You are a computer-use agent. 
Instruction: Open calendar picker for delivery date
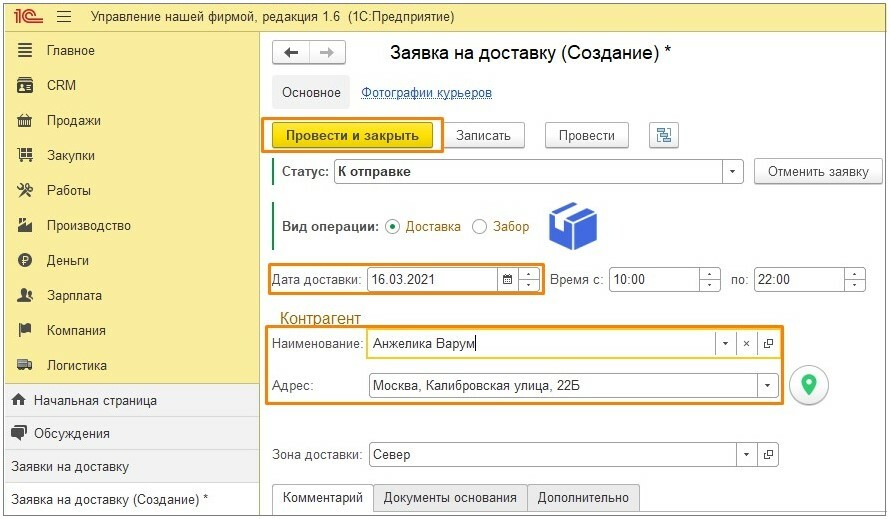click(507, 279)
